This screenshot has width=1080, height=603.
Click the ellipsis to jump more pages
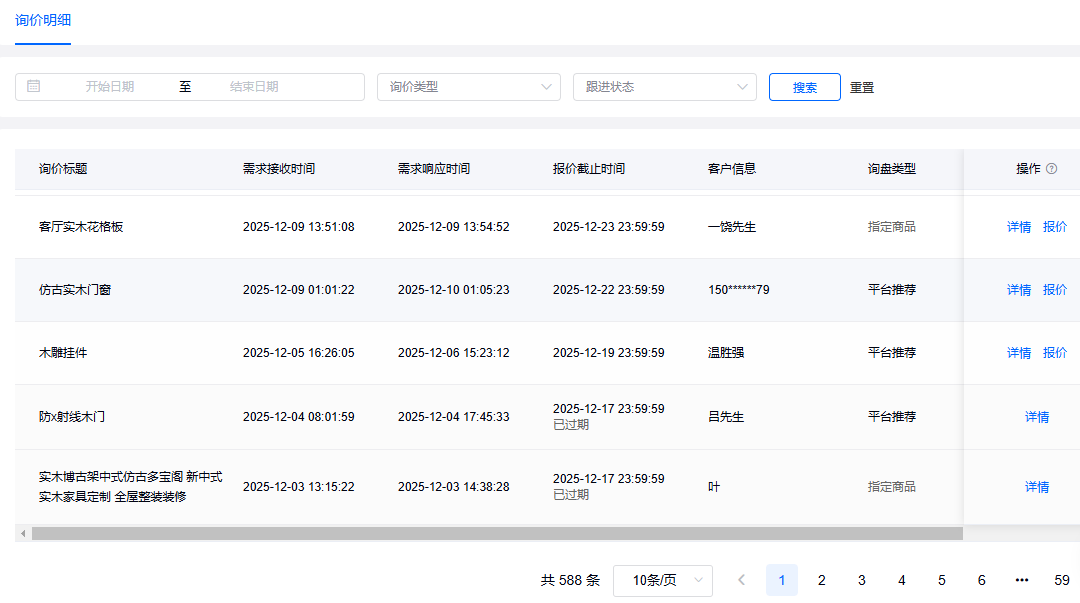tap(1021, 580)
